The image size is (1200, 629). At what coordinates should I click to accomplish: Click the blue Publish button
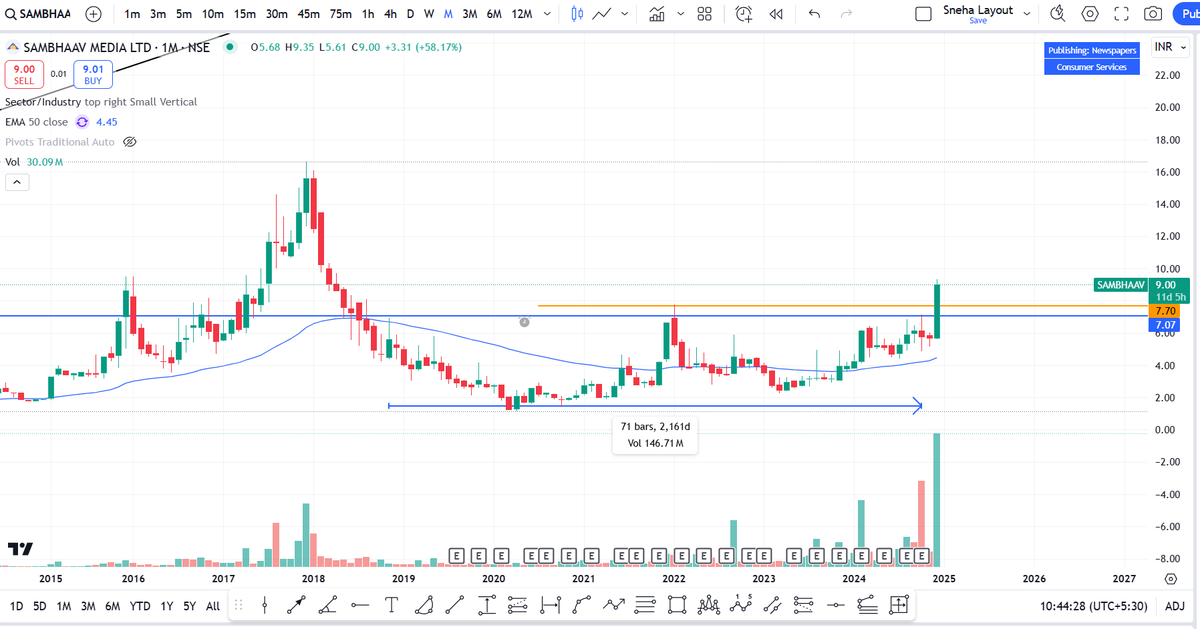click(x=1186, y=14)
